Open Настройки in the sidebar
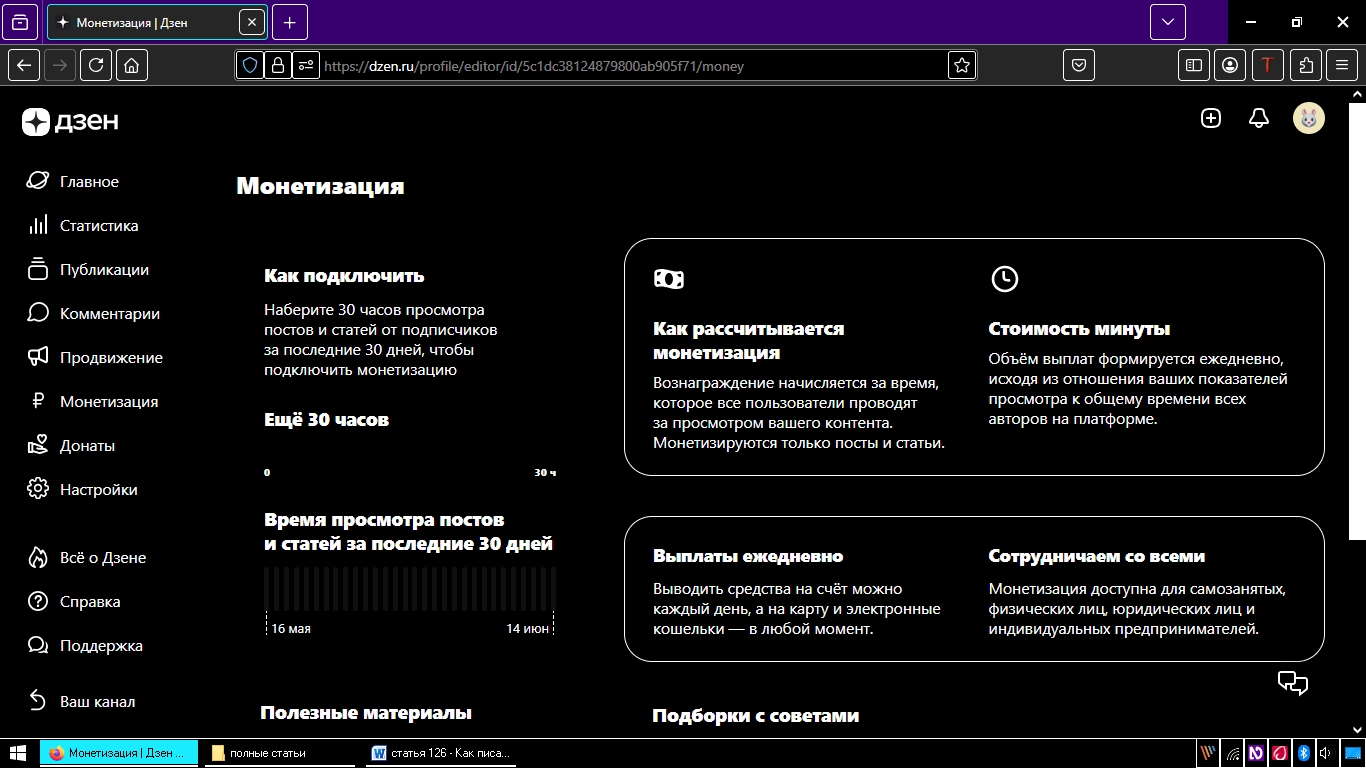 click(x=83, y=489)
